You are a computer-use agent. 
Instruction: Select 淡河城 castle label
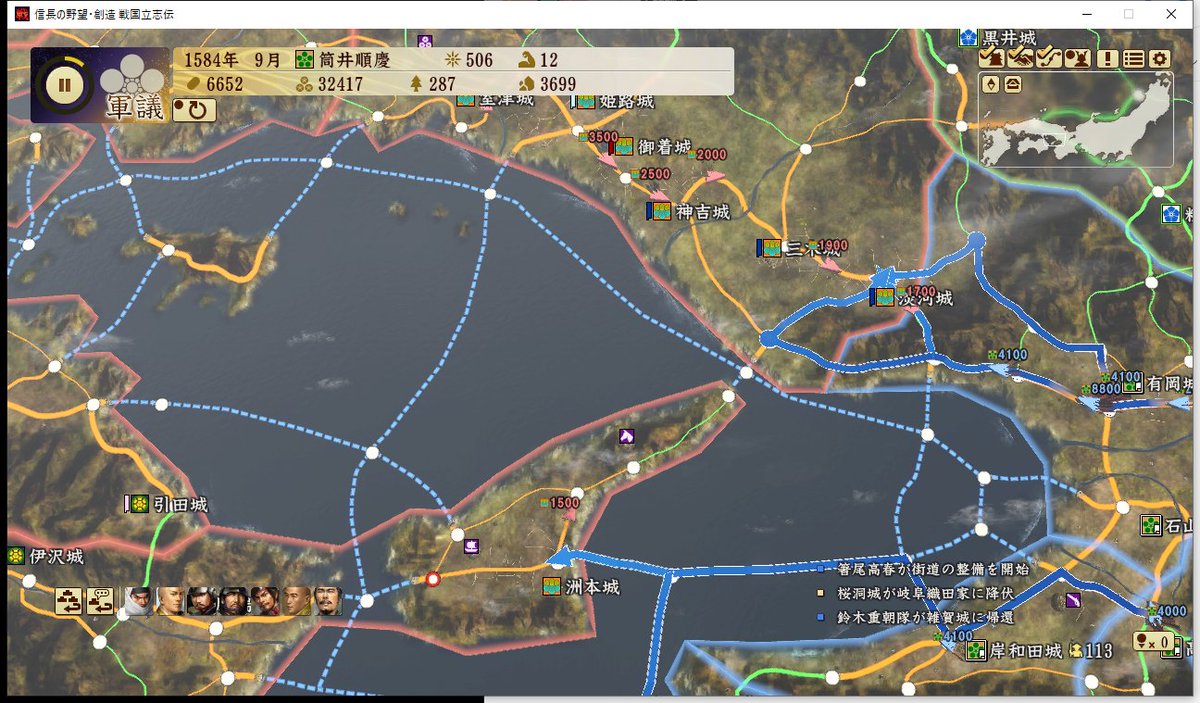click(924, 298)
